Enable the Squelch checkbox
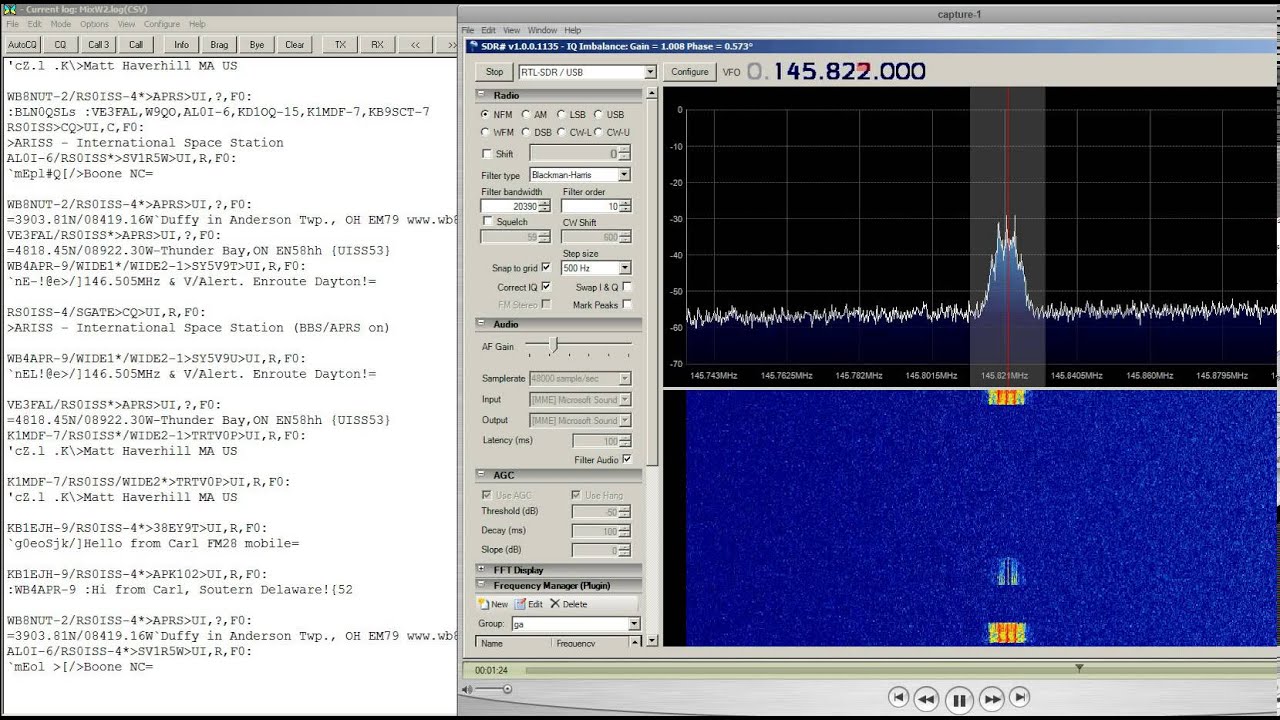 (487, 221)
